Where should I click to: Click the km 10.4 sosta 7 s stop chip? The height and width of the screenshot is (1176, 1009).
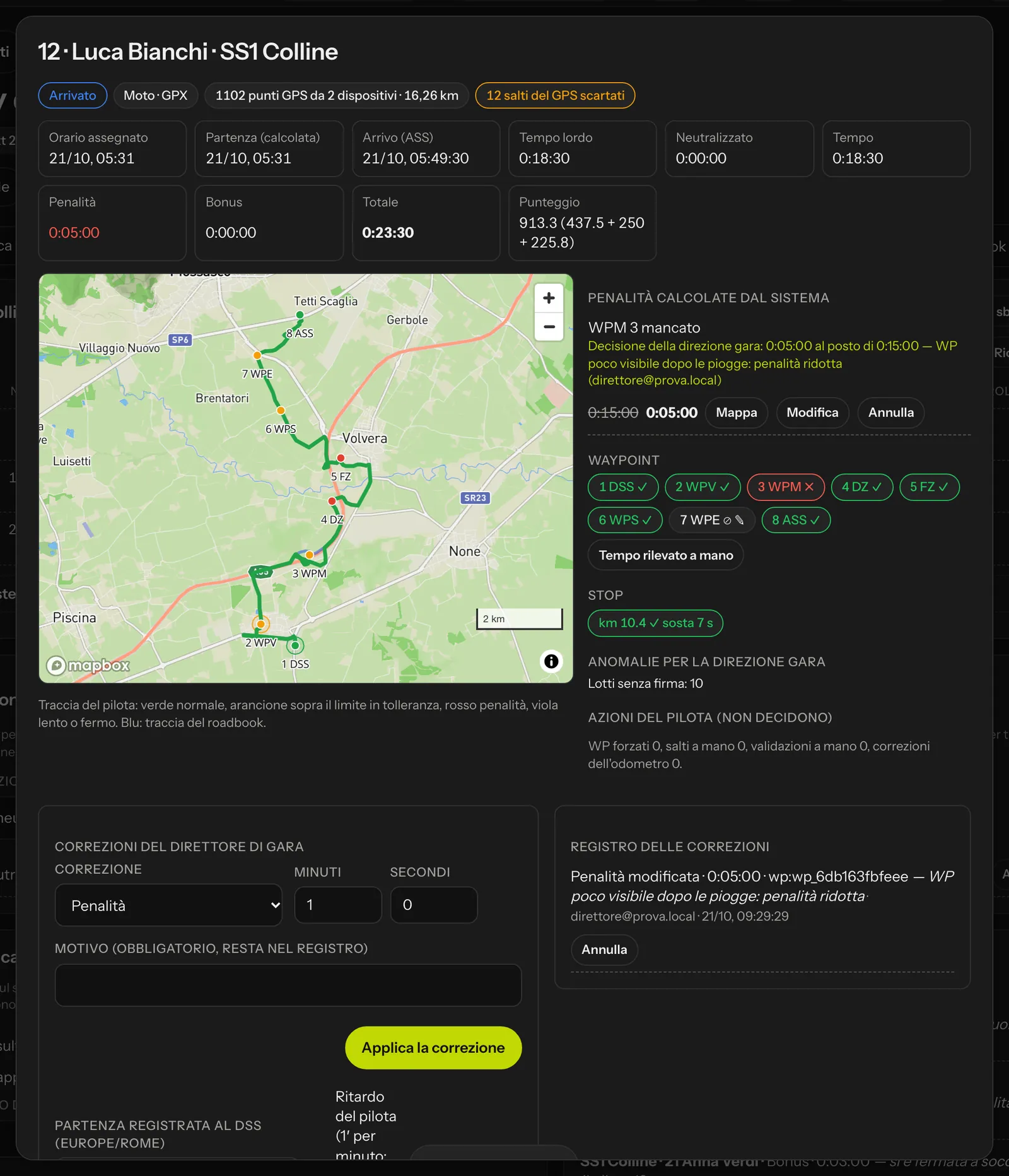[x=656, y=623]
